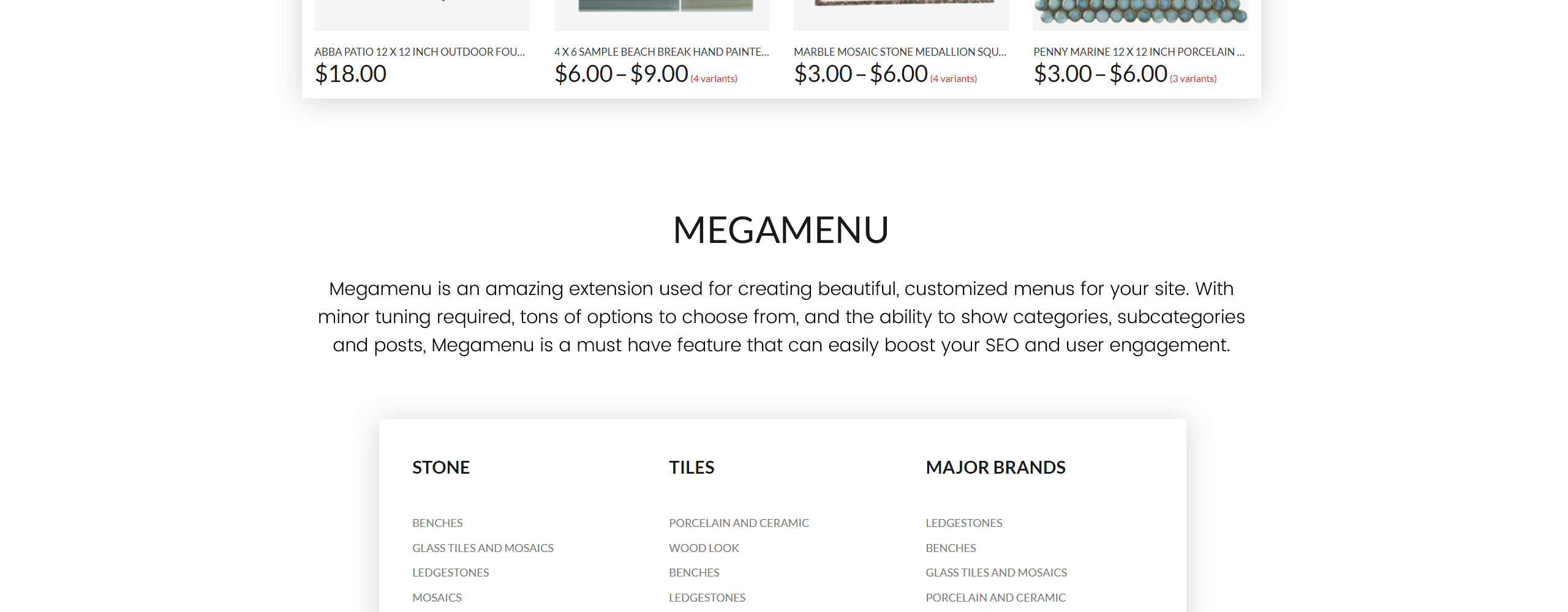
Task: Go to Porcelain and Ceramic under Major Brands
Action: point(995,598)
